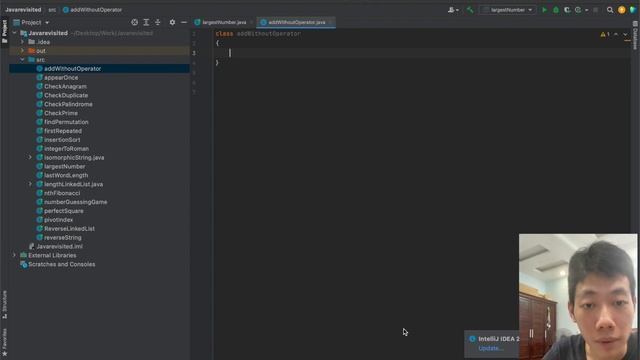Open the user account dropdown icon
This screenshot has width=640, height=360.
tap(453, 10)
